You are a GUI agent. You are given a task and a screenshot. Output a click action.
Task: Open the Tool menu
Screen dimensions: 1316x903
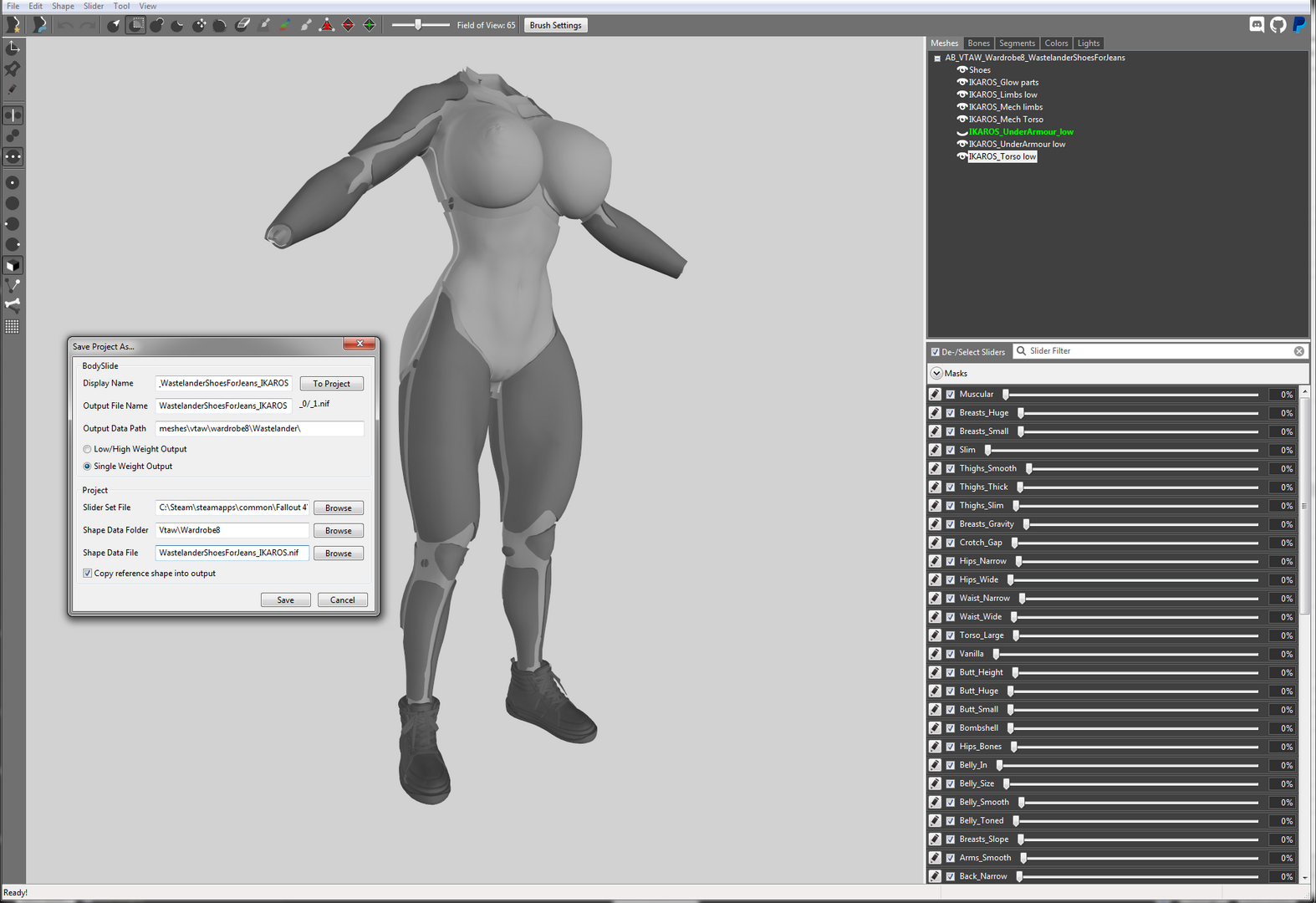pos(121,6)
